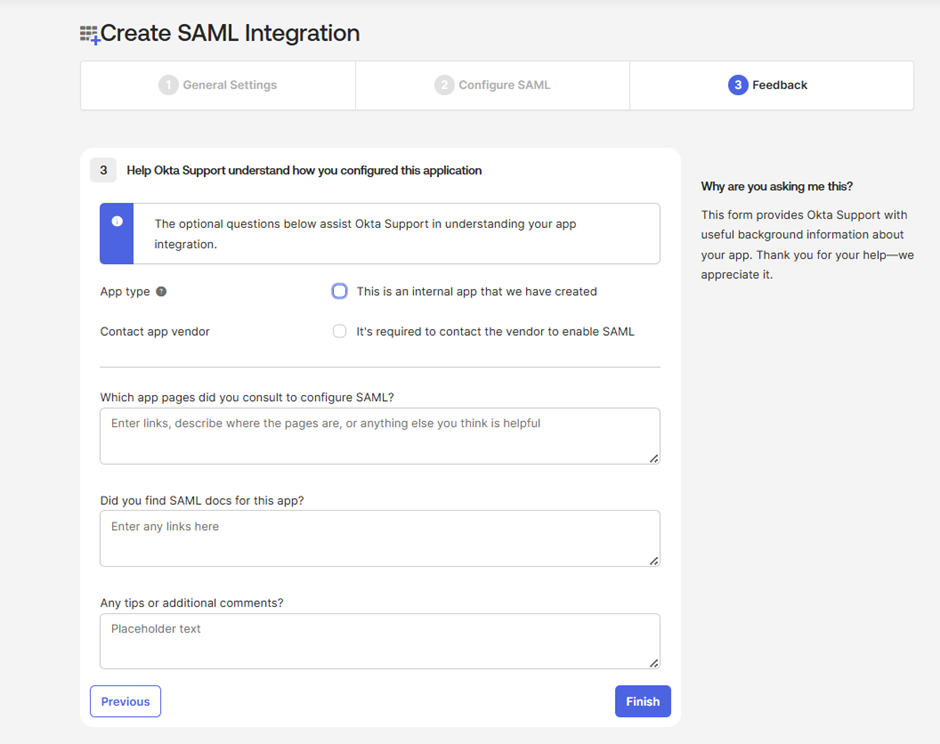Click the step 2 circle icon
This screenshot has height=744, width=940.
pos(444,85)
